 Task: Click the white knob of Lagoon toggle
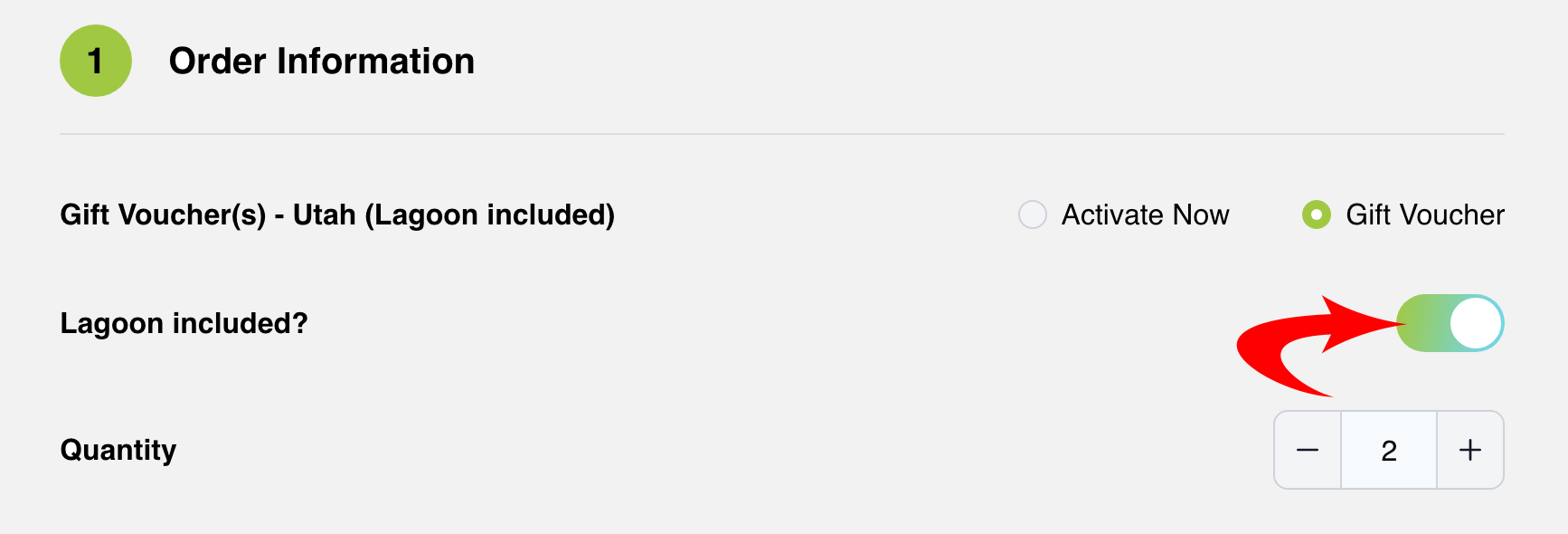[x=1475, y=323]
